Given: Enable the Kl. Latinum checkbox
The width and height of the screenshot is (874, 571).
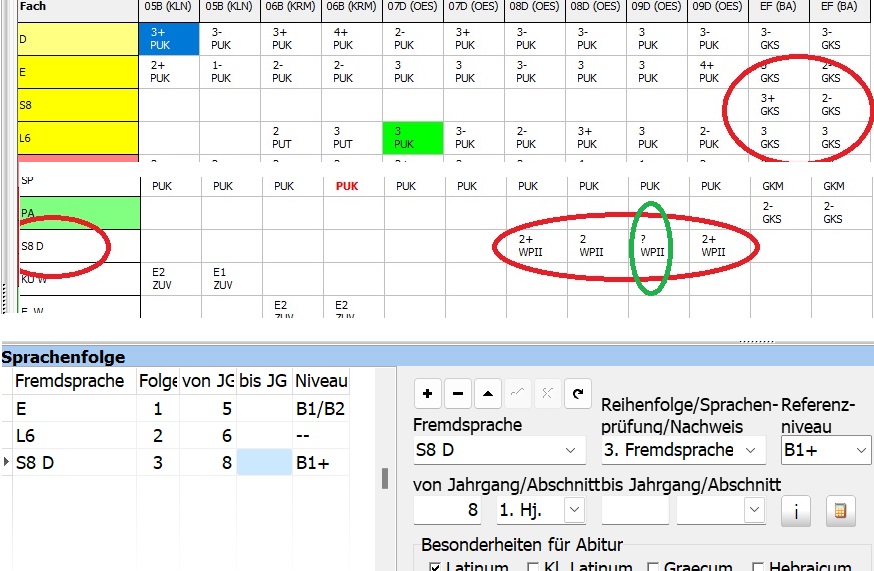Looking at the screenshot, I should [x=533, y=567].
